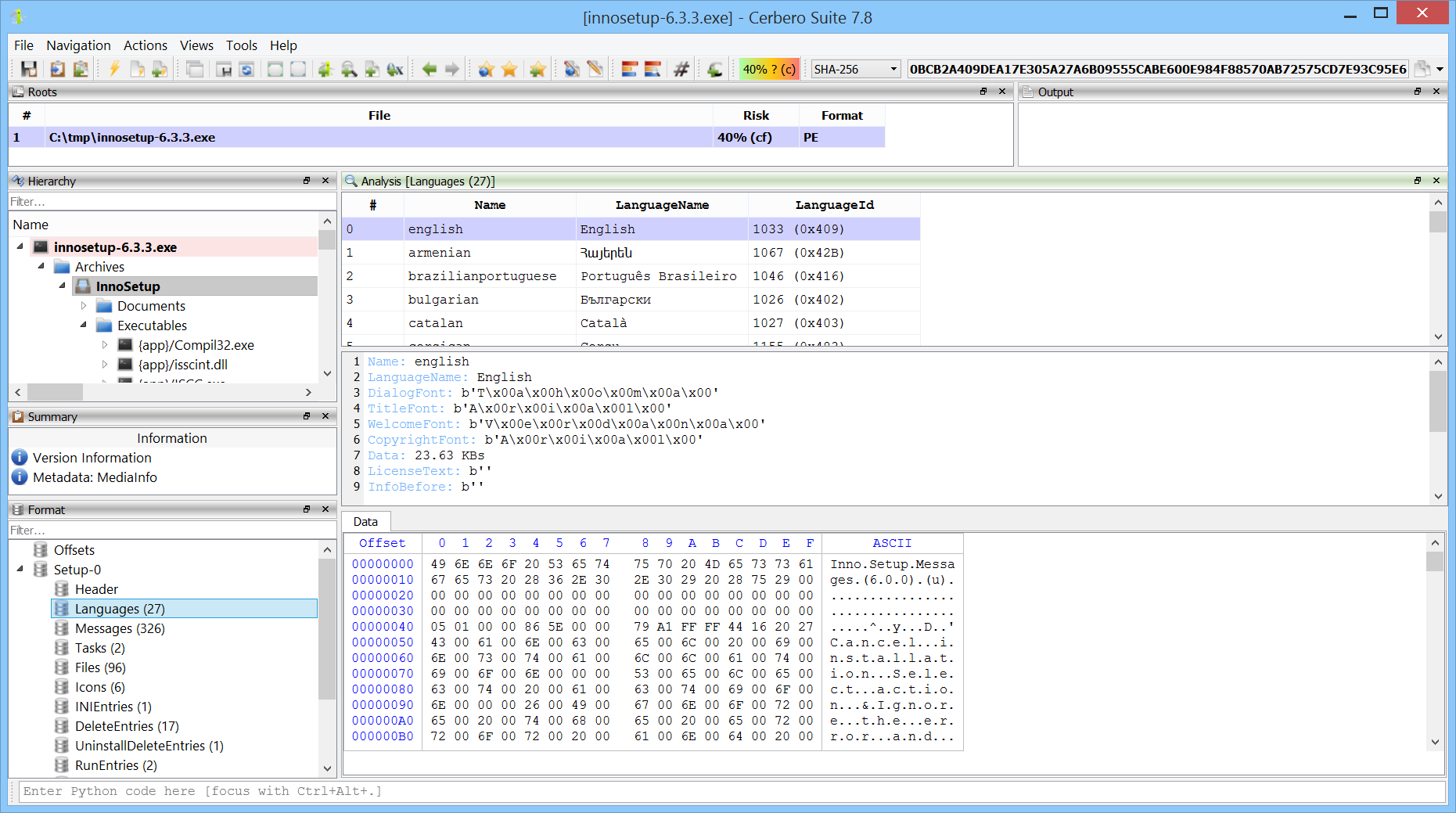Collapse the InnoSetup tree node
The image size is (1456, 813).
pyautogui.click(x=63, y=286)
